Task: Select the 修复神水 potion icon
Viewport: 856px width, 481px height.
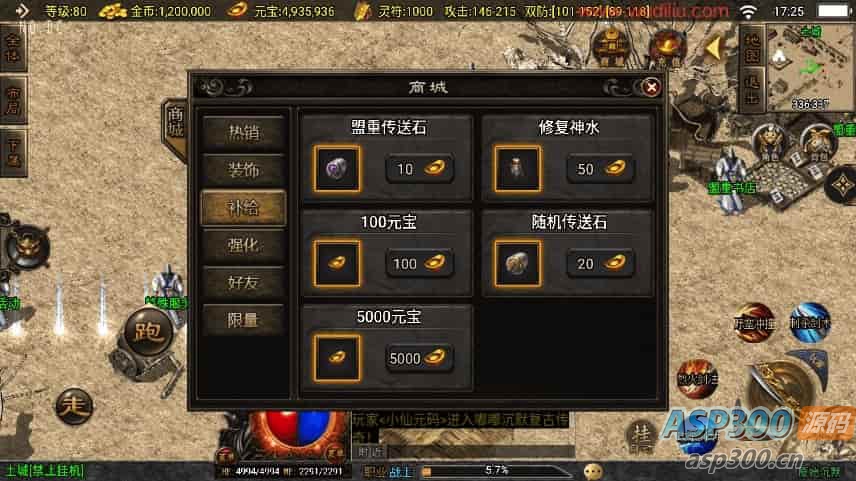Action: [x=518, y=169]
